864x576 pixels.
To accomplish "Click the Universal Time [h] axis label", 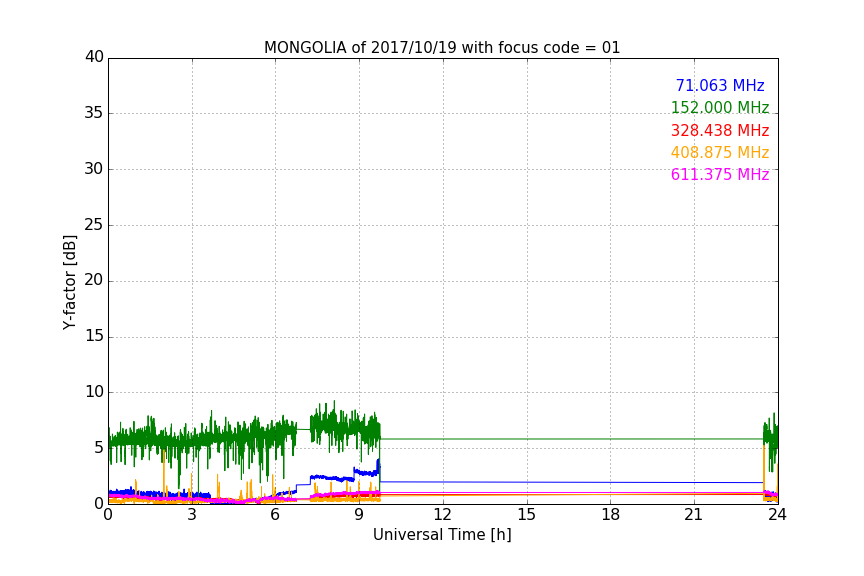I will pos(442,535).
